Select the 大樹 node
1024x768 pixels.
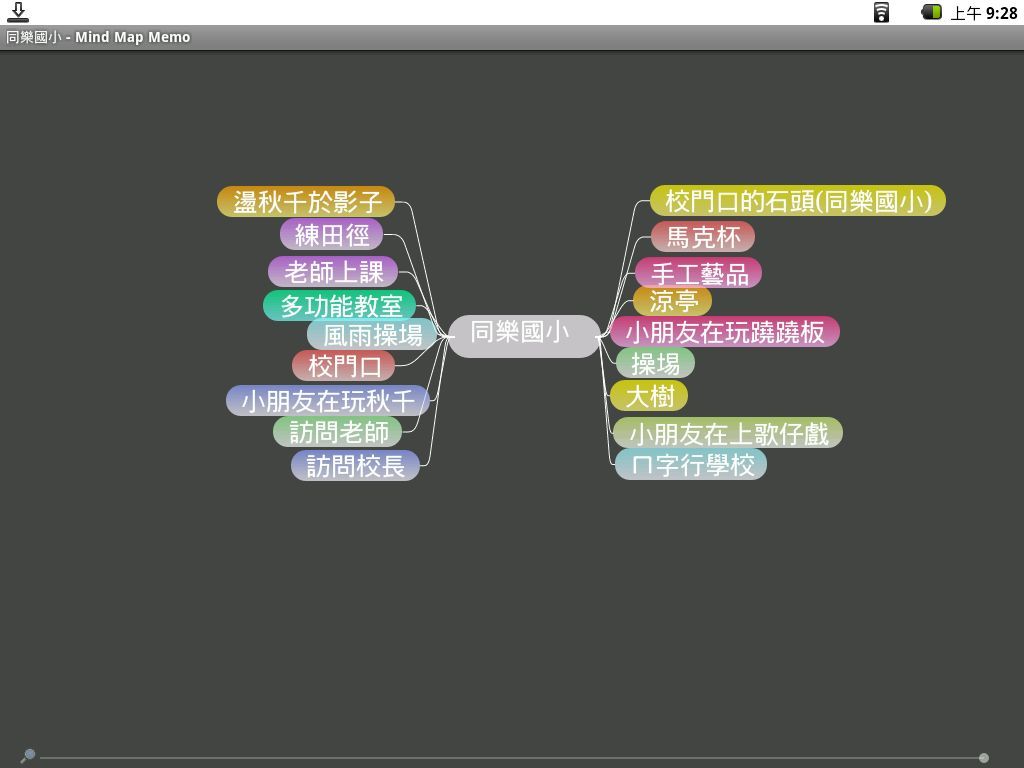pyautogui.click(x=649, y=397)
